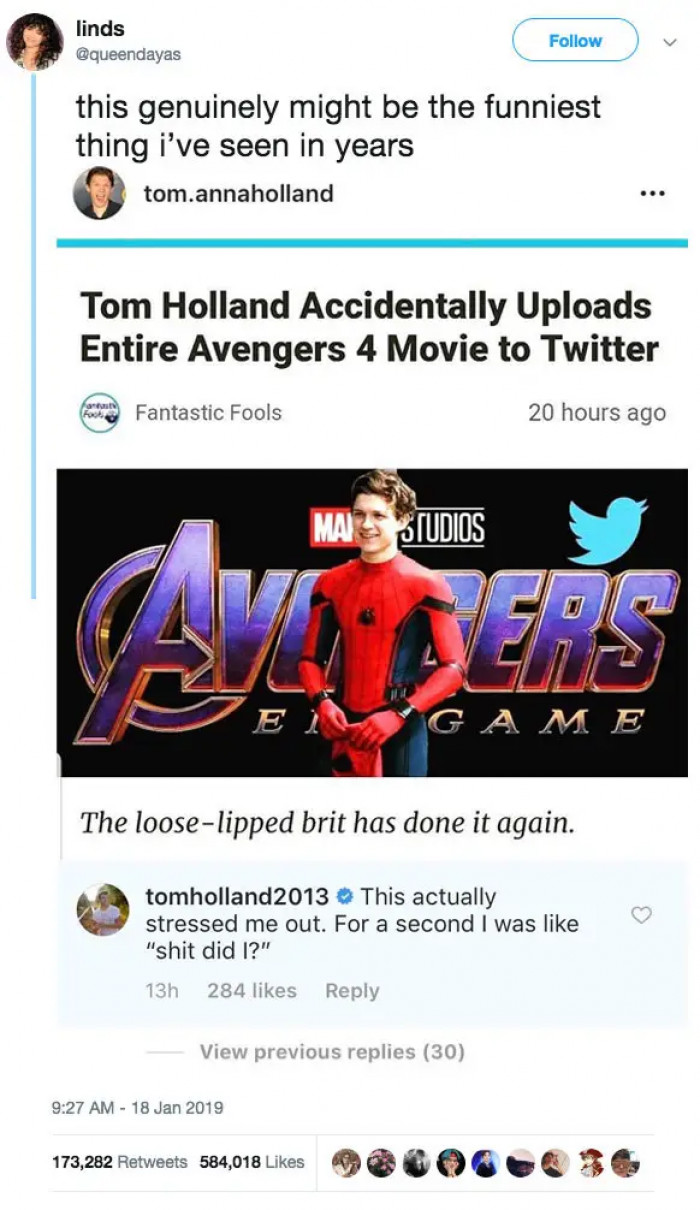Click tomholland2013's verified badge

click(339, 897)
